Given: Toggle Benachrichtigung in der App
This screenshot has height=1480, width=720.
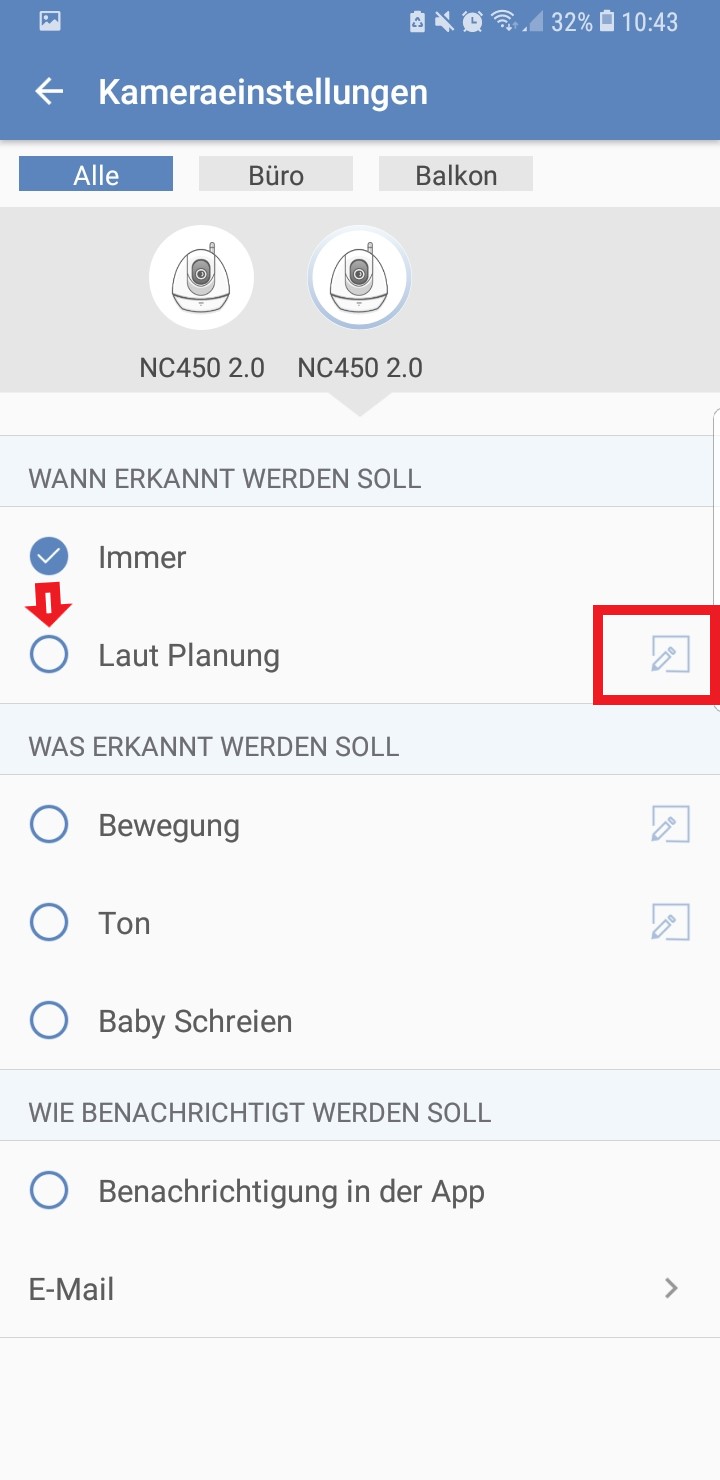Looking at the screenshot, I should point(49,1191).
